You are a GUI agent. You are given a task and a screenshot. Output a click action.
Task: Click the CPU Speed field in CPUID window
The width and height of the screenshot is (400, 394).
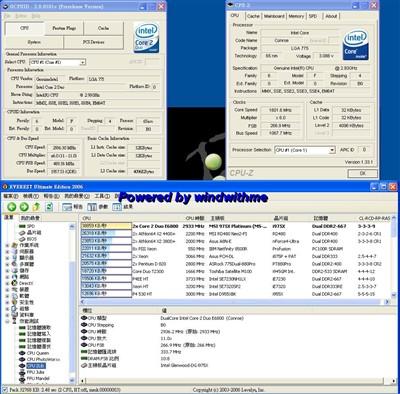tap(64, 147)
